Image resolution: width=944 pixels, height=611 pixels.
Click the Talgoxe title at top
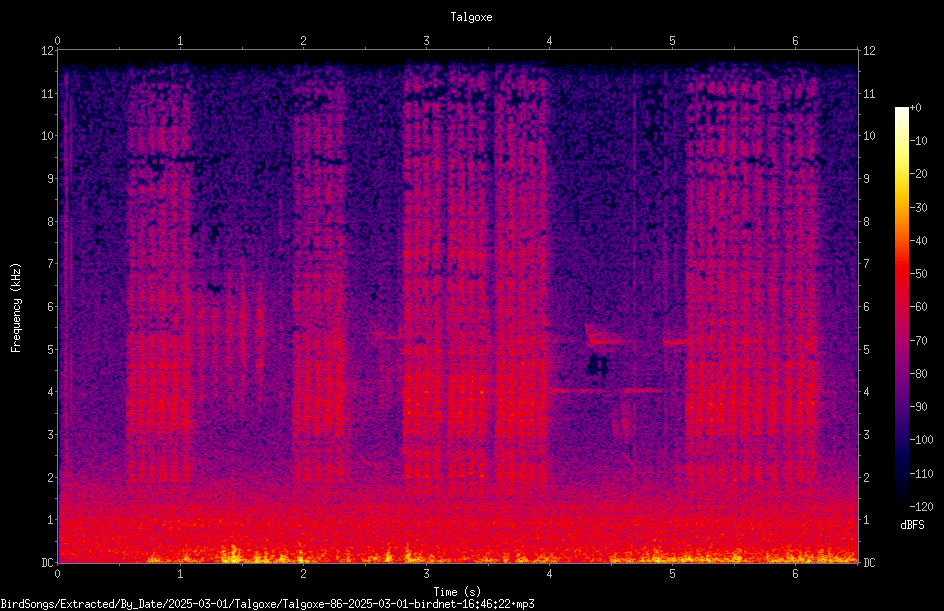(471, 17)
